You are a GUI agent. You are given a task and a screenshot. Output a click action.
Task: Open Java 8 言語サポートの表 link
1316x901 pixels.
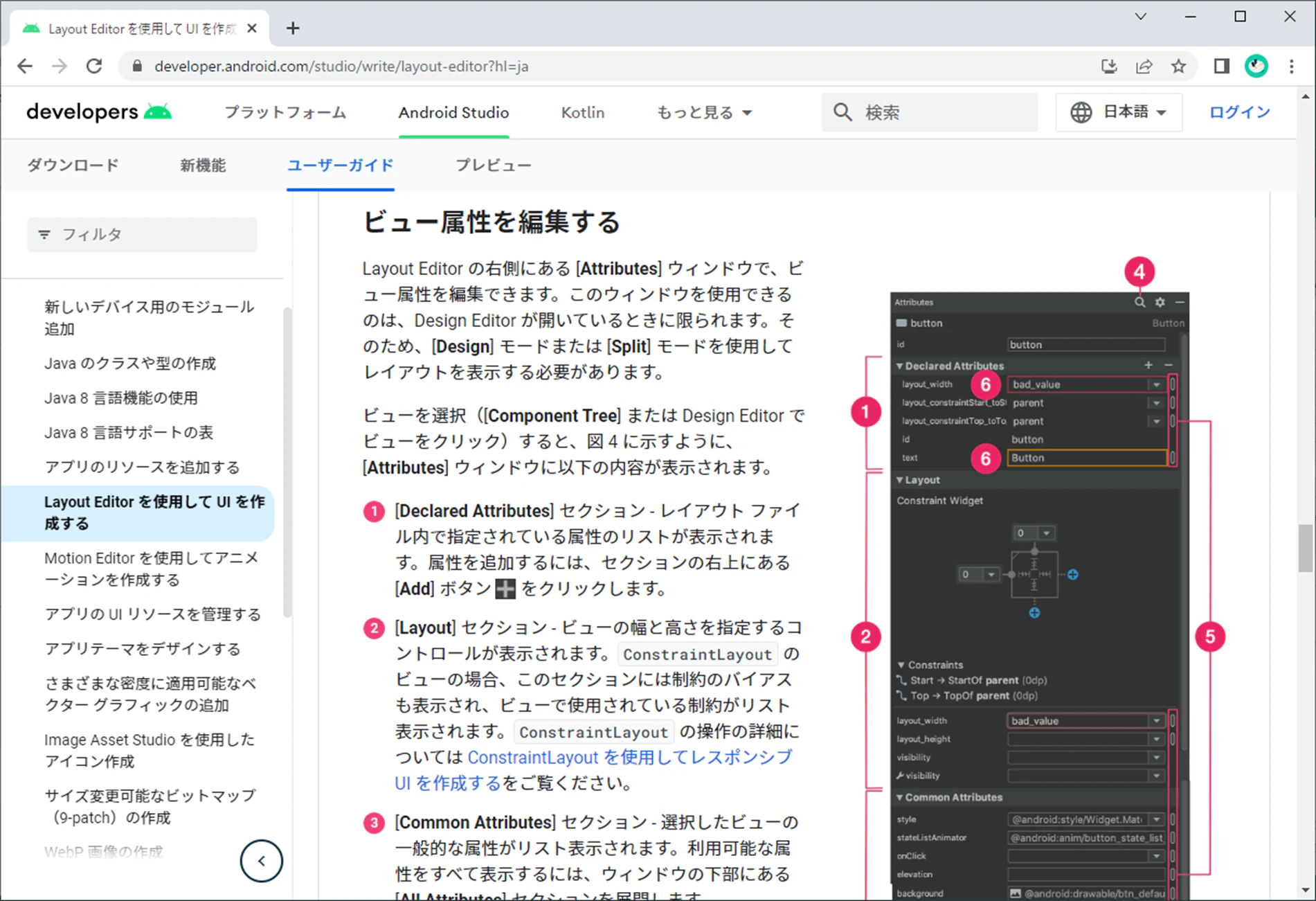pyautogui.click(x=129, y=433)
